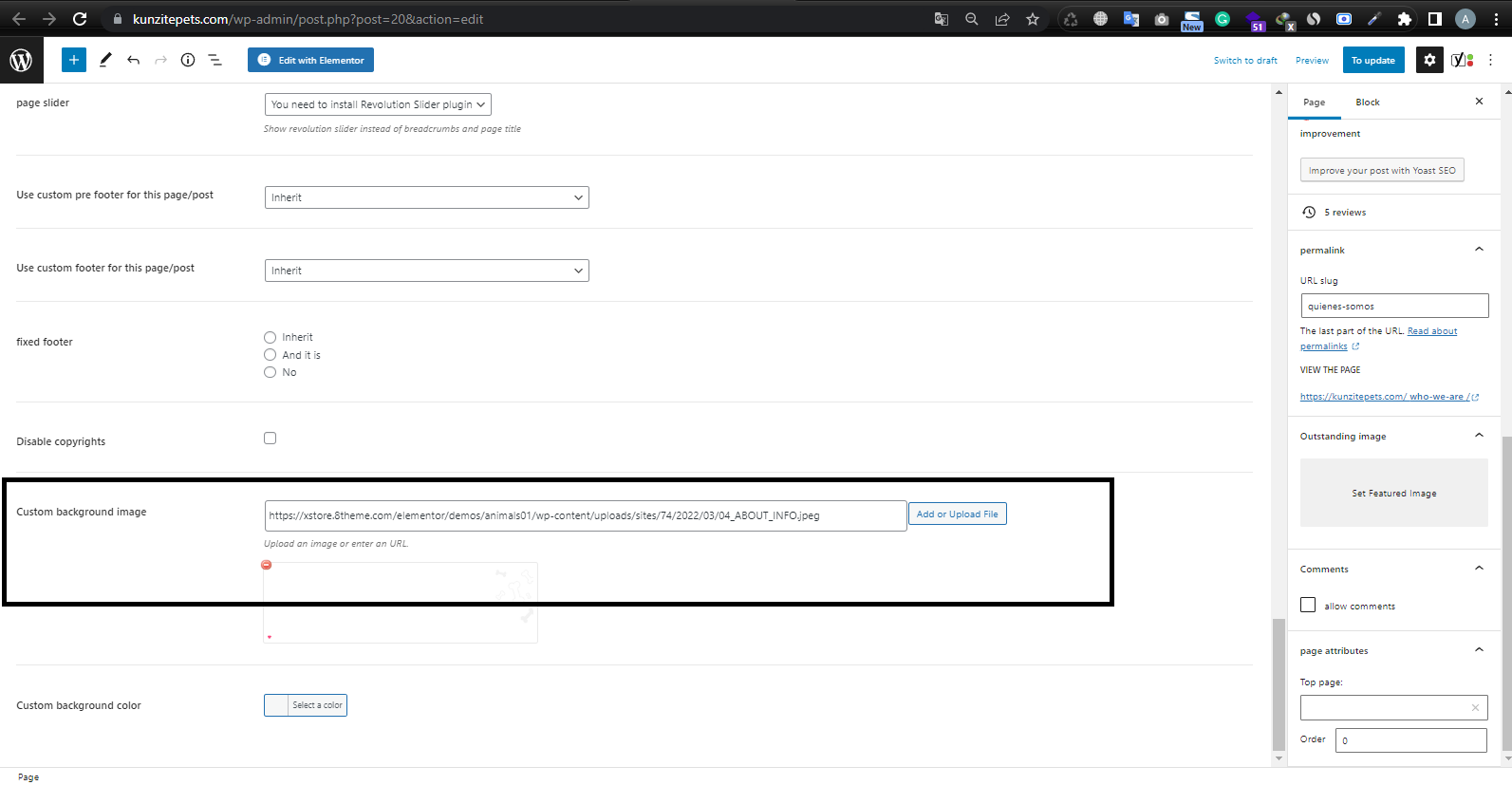
Task: Click the Page breadcrumb in footer
Action: click(28, 776)
